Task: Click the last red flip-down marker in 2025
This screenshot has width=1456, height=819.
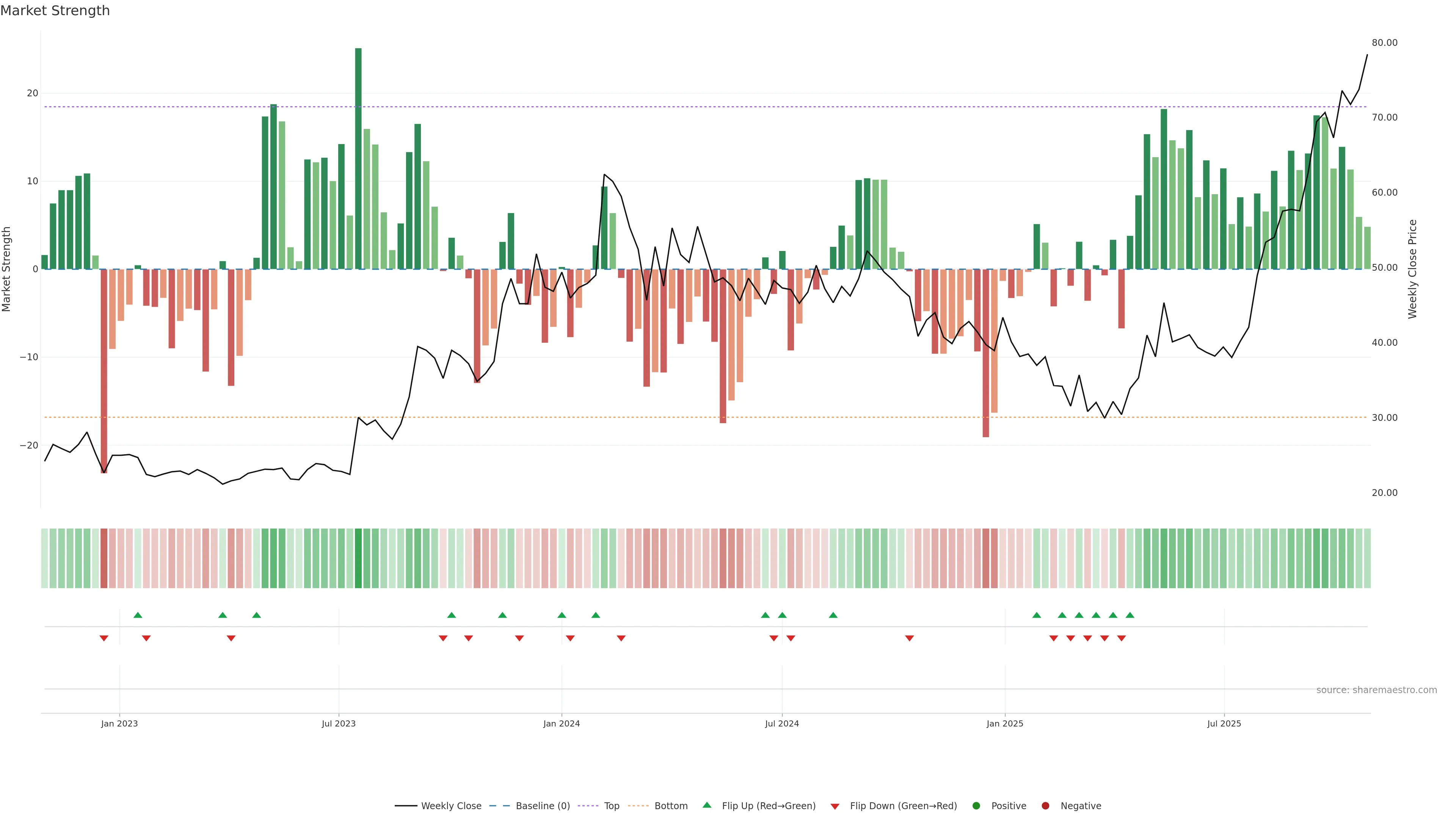Action: [1122, 638]
